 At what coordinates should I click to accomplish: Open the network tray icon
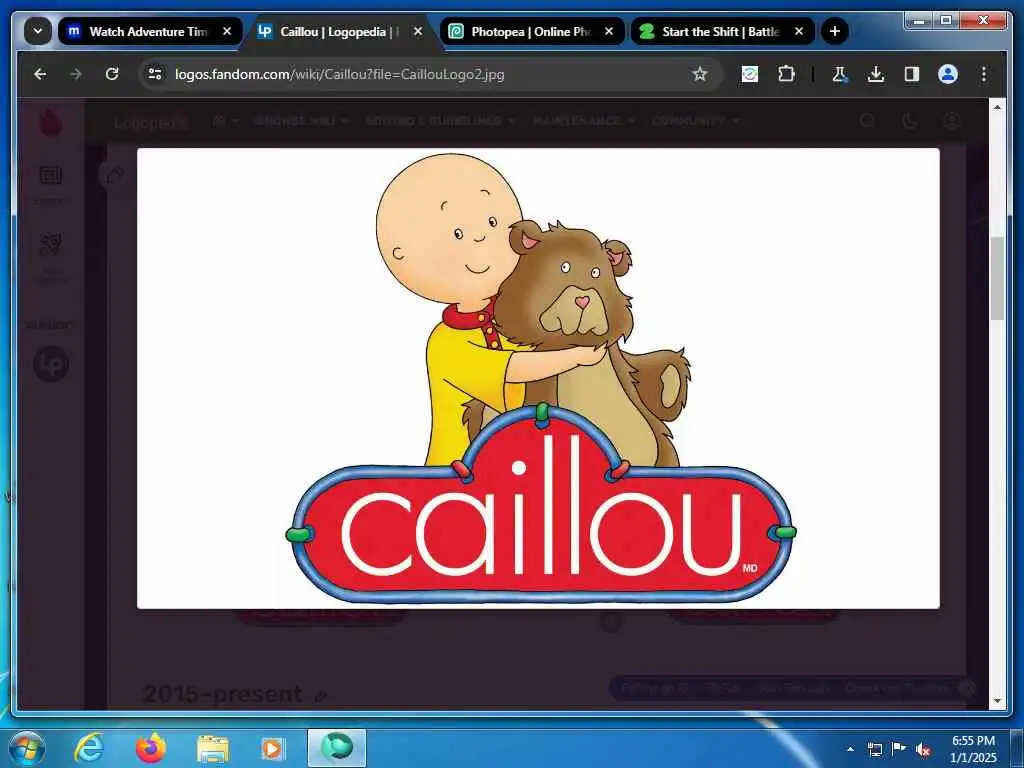click(874, 749)
